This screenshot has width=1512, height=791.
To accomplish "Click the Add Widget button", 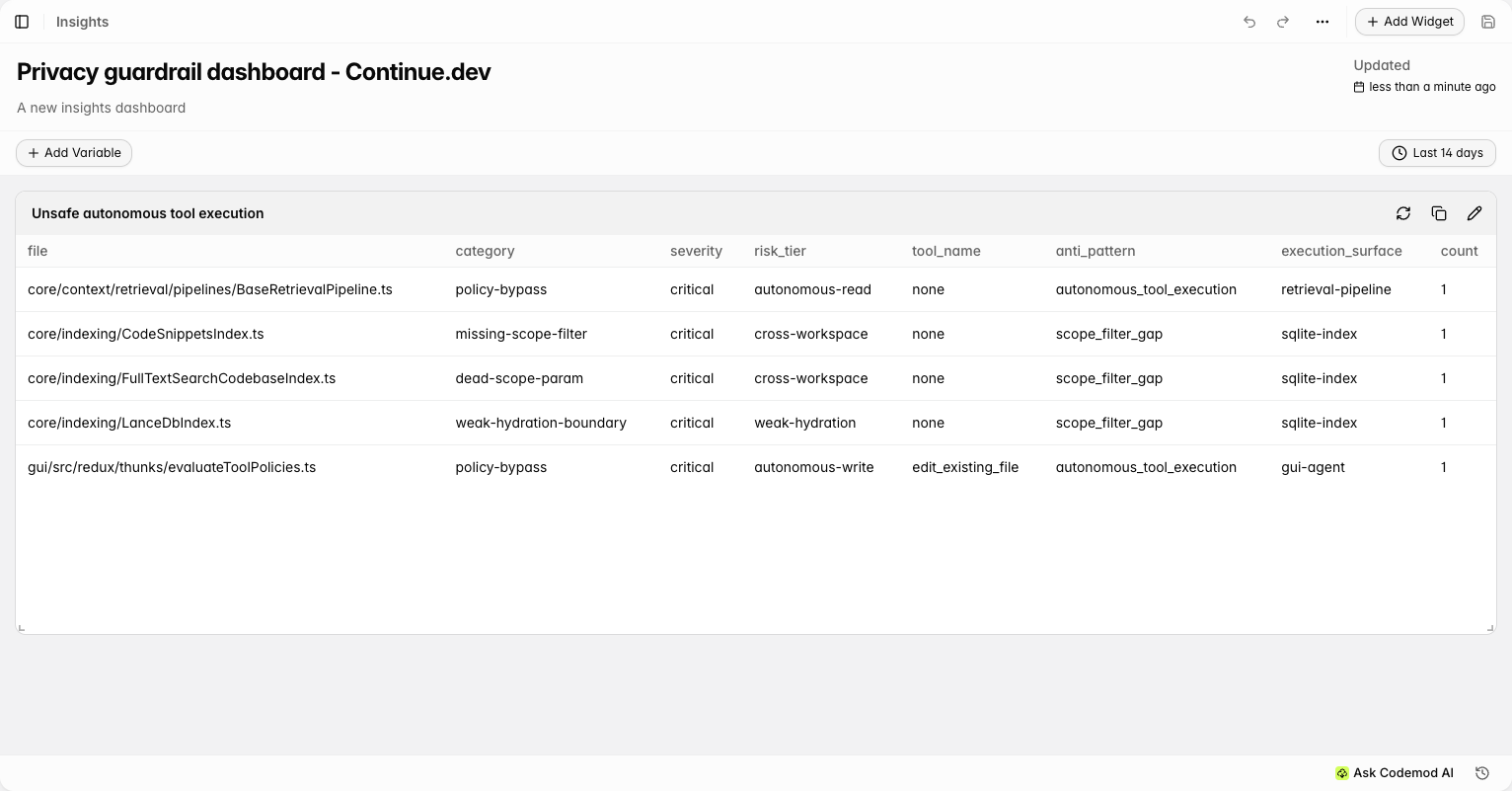I will [x=1409, y=22].
